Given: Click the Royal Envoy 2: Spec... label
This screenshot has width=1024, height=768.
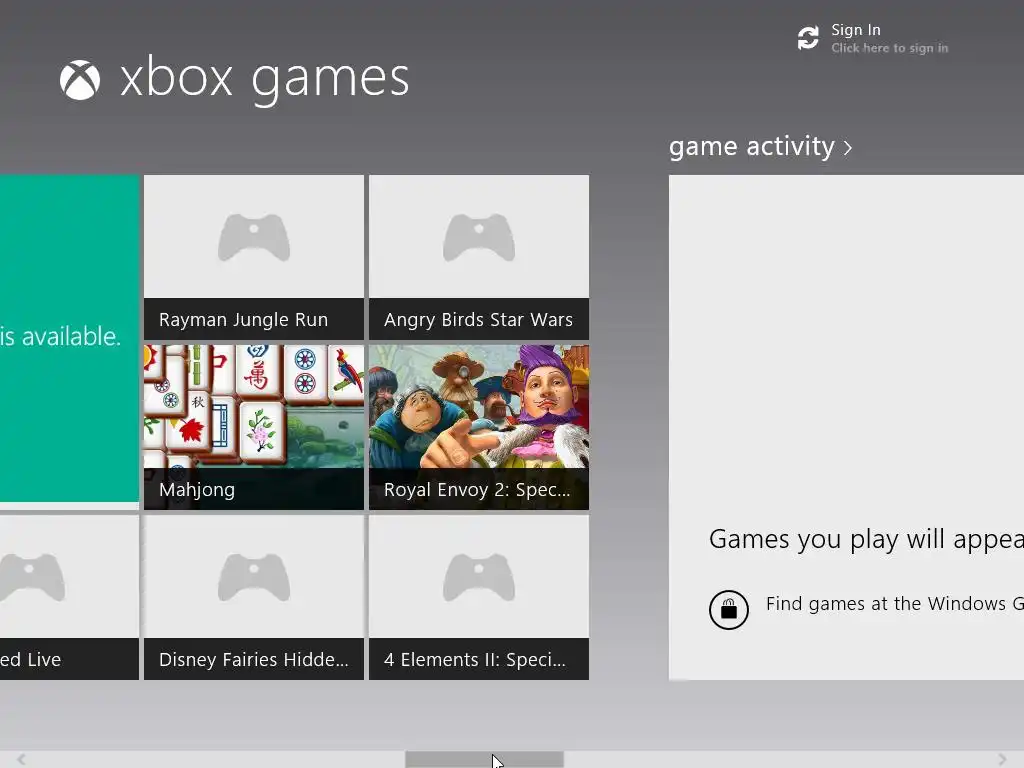Looking at the screenshot, I should pyautogui.click(x=477, y=490).
